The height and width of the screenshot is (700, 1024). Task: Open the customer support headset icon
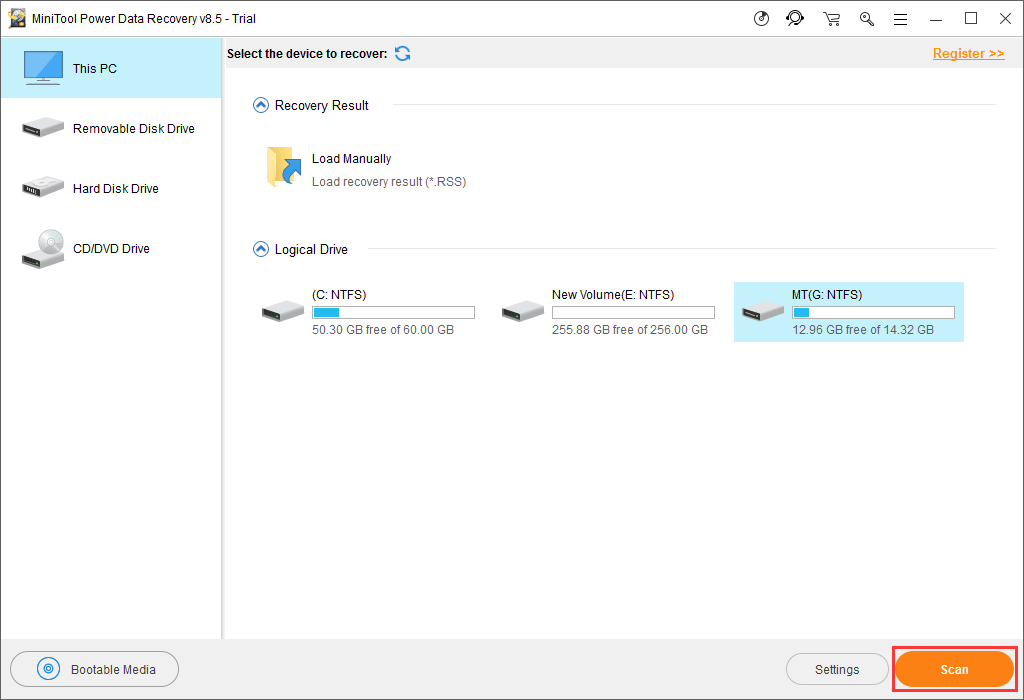795,18
